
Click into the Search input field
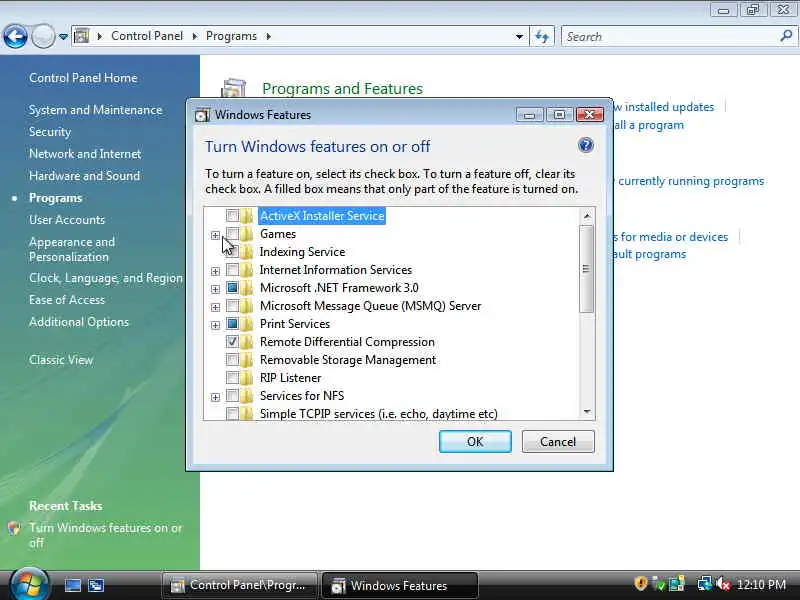point(671,36)
